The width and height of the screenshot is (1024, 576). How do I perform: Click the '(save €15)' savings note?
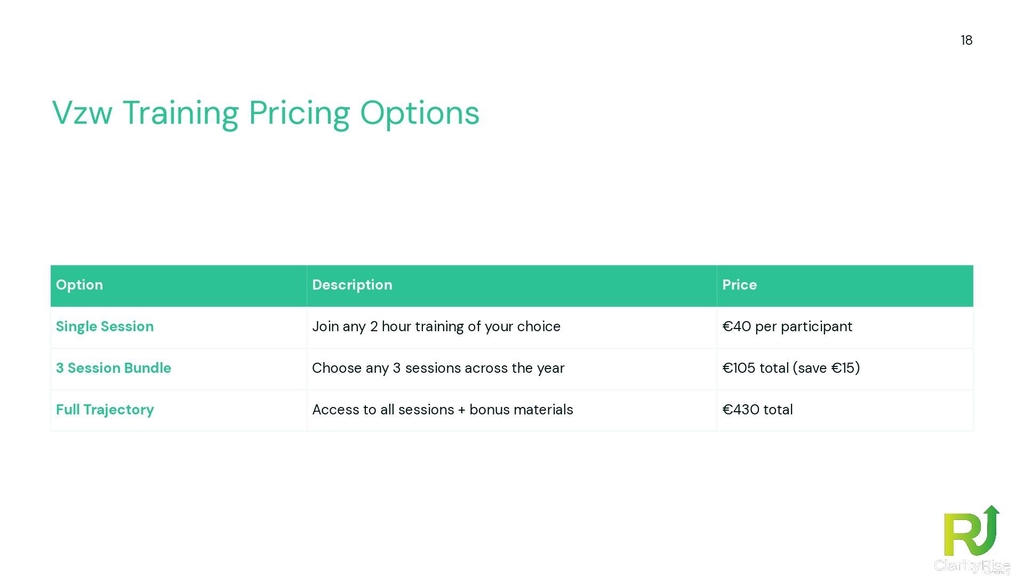coord(826,368)
